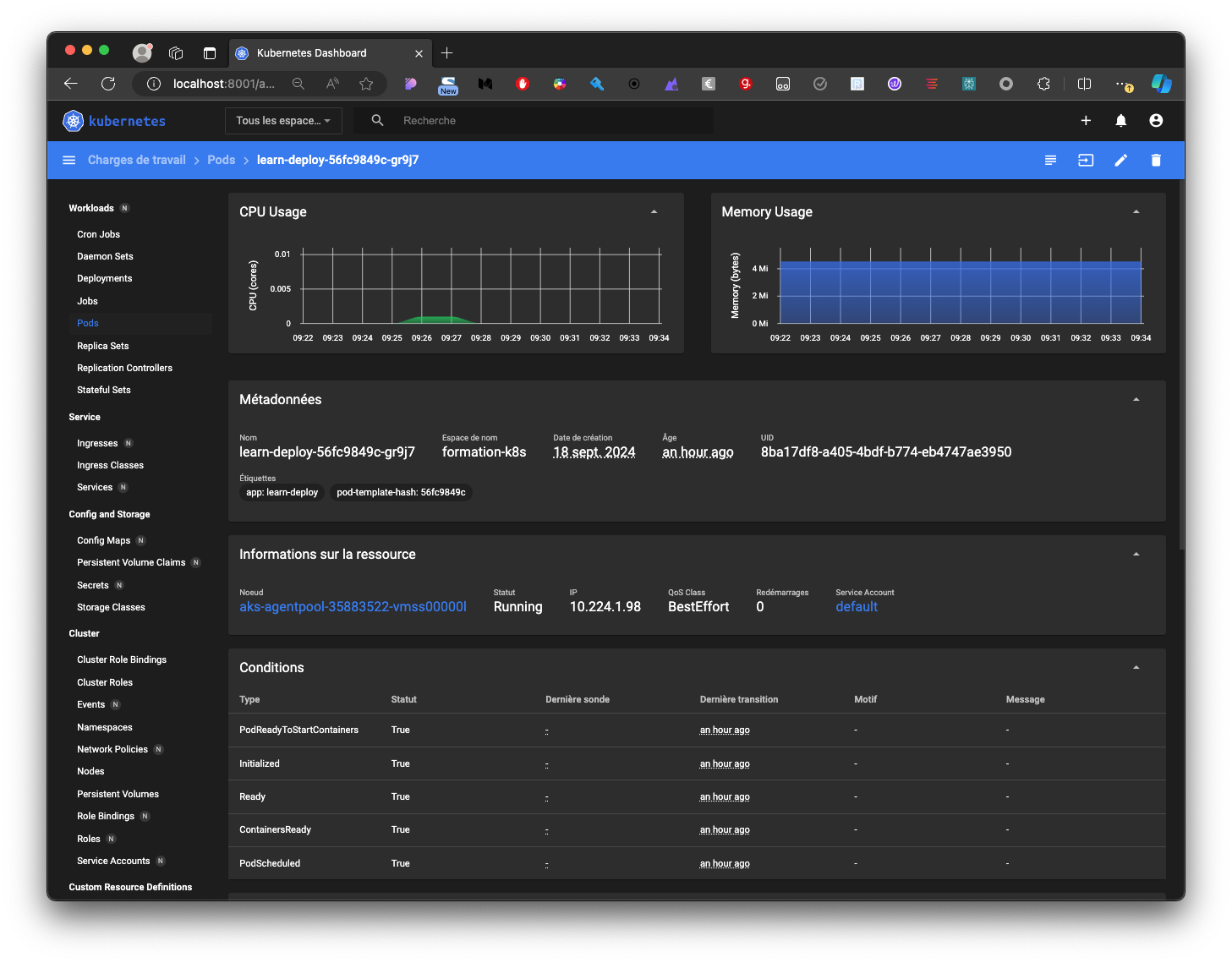Select Config Maps in the sidebar
Image resolution: width=1232 pixels, height=963 pixels.
pos(103,541)
